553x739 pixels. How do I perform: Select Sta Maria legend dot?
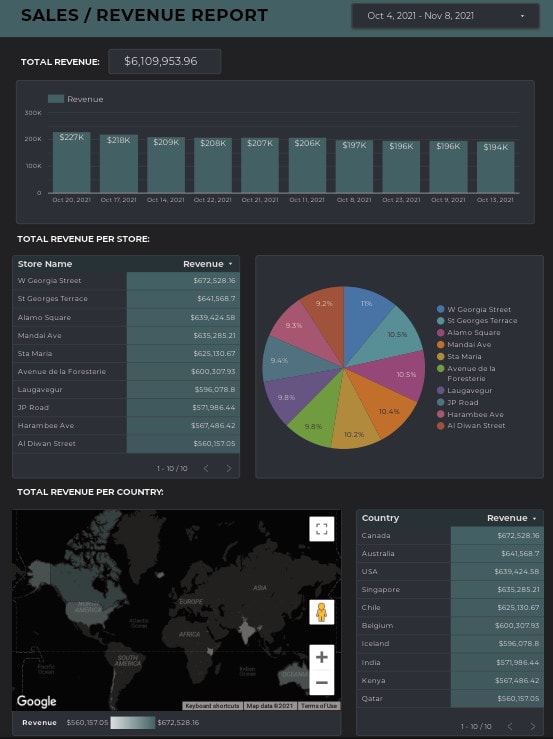(440, 356)
